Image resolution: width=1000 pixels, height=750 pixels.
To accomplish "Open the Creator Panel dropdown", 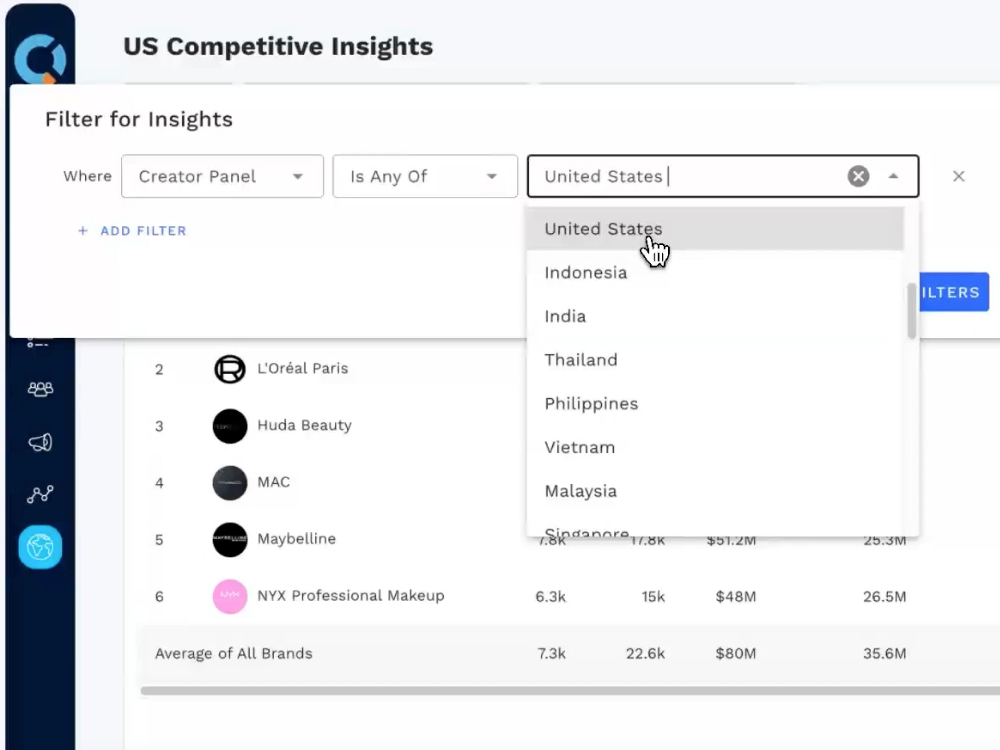I will coord(222,177).
